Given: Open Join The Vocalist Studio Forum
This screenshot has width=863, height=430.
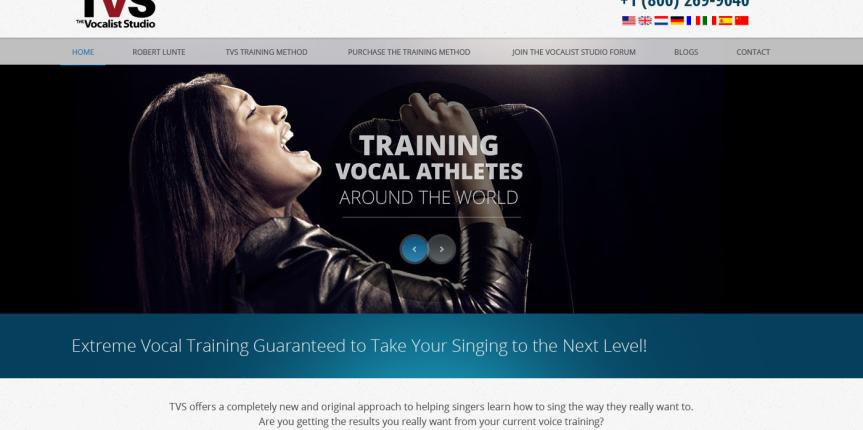Looking at the screenshot, I should coord(573,52).
